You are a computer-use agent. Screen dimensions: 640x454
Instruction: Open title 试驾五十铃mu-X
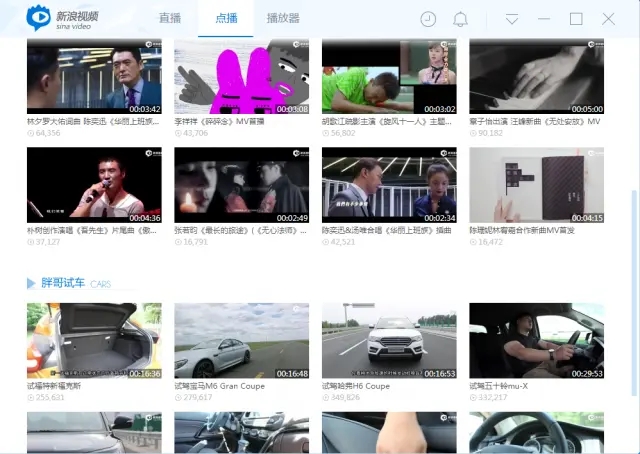pos(498,386)
